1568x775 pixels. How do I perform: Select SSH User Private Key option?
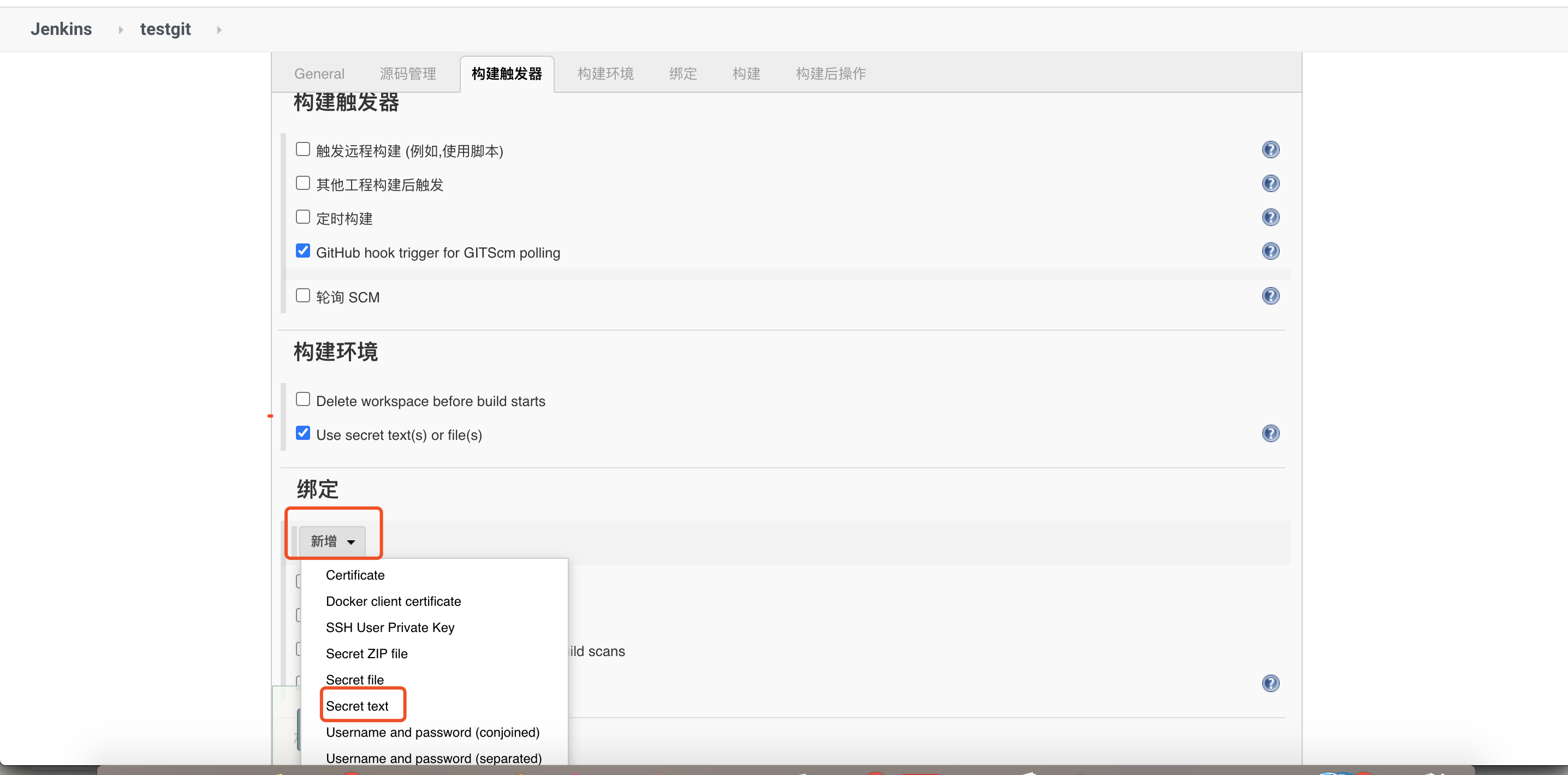390,628
